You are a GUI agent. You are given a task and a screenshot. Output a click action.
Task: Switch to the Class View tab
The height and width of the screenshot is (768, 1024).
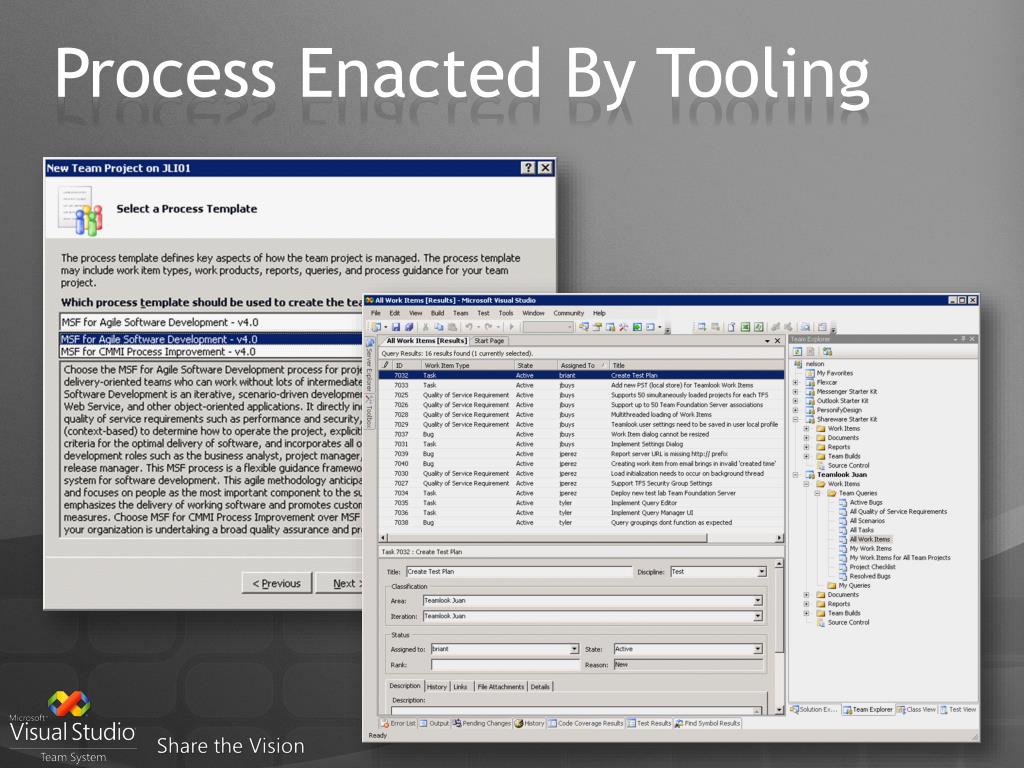point(916,709)
